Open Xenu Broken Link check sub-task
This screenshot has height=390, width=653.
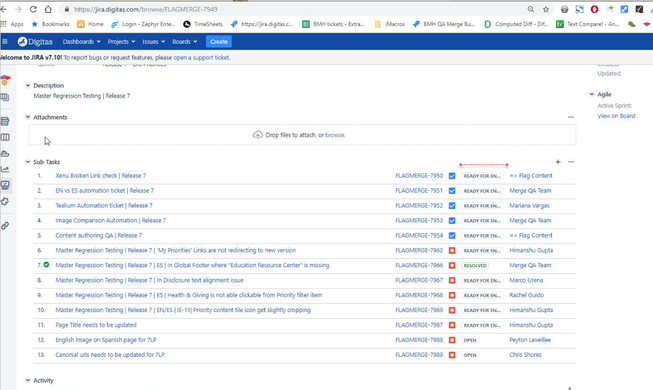click(101, 176)
